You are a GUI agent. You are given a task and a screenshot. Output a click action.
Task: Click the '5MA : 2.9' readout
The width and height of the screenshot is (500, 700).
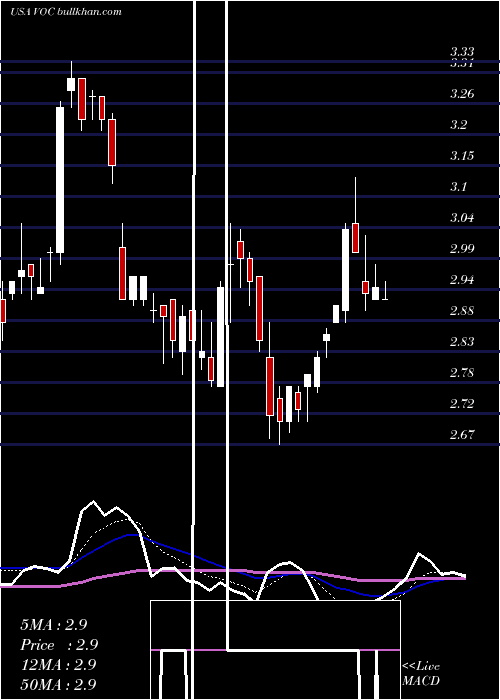point(54,625)
